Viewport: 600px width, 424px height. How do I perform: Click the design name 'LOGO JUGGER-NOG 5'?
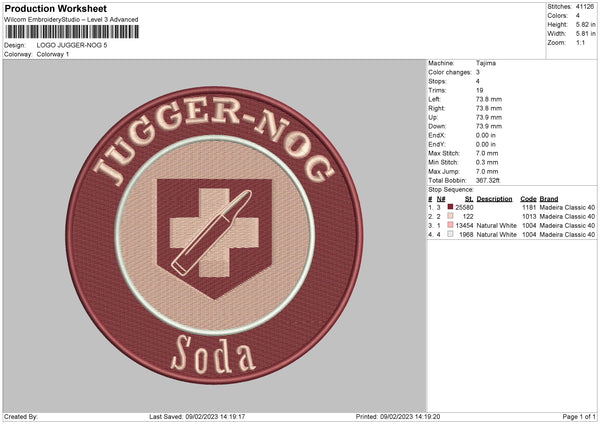pyautogui.click(x=72, y=45)
